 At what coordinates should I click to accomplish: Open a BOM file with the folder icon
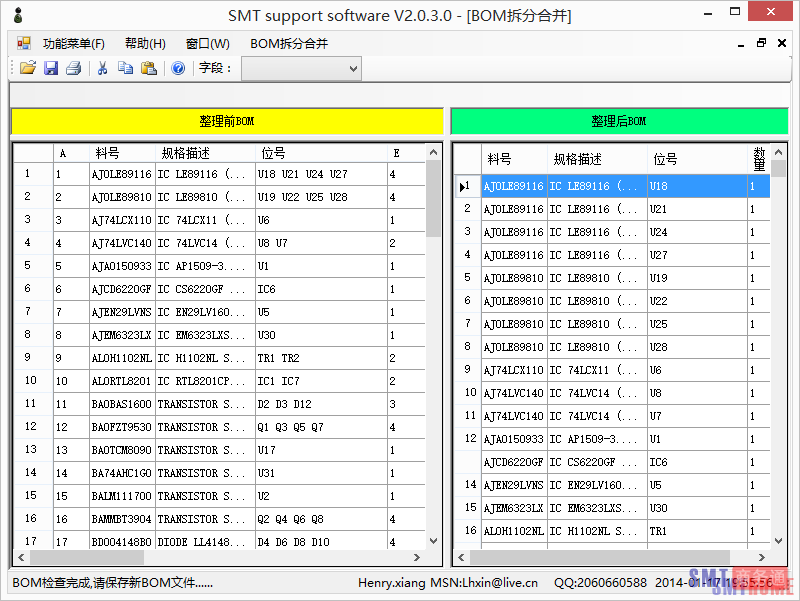27,68
